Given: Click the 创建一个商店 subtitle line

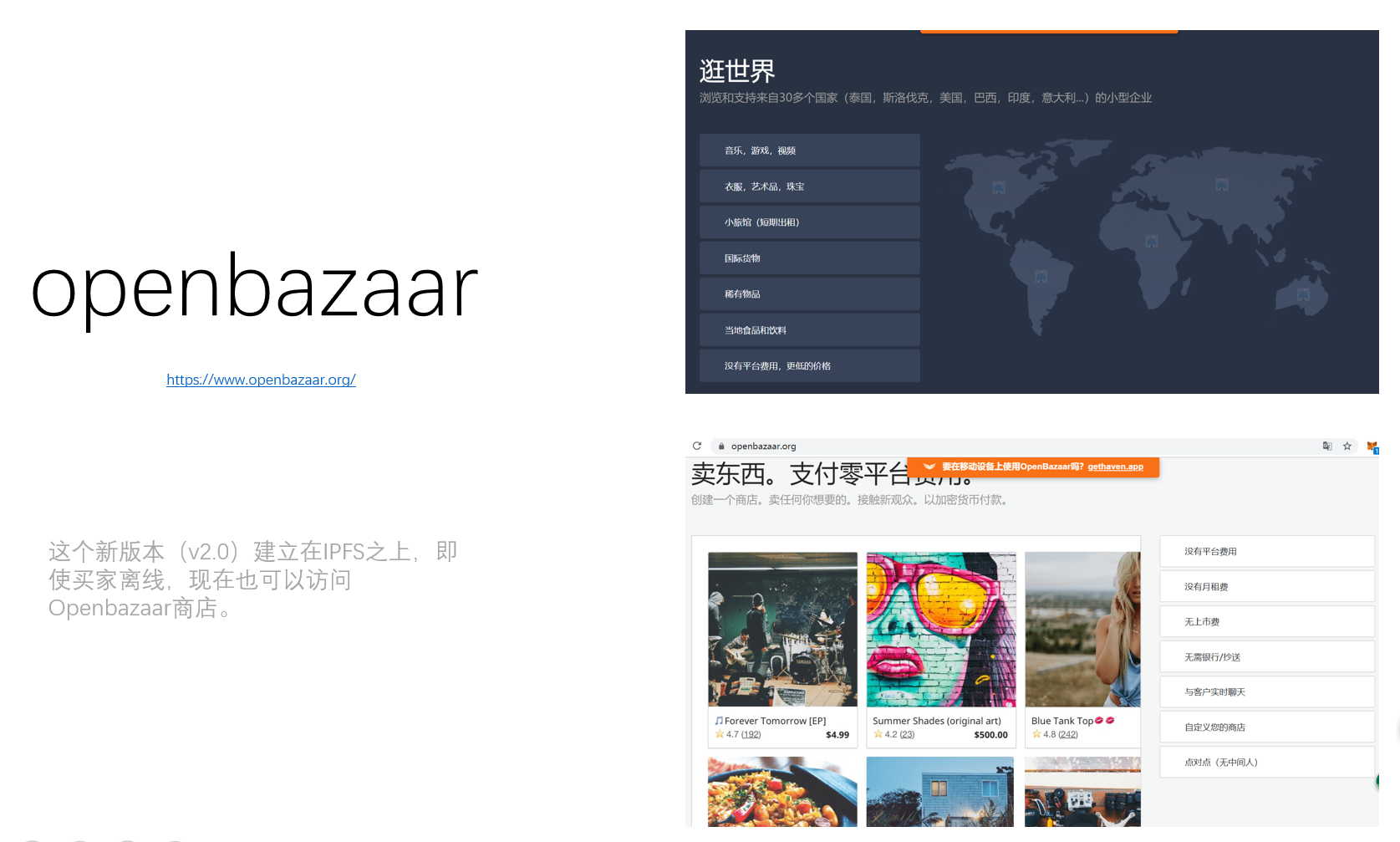Looking at the screenshot, I should click(x=851, y=500).
